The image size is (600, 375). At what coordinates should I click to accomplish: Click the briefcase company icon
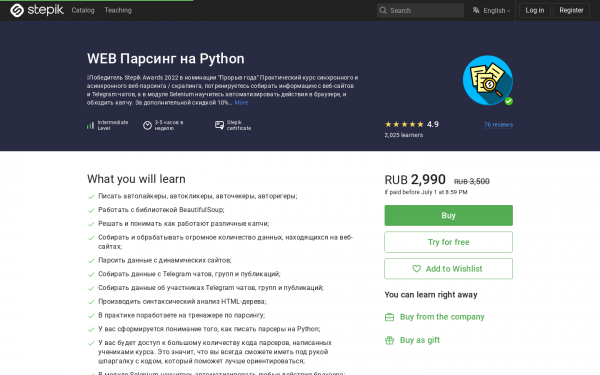(389, 317)
